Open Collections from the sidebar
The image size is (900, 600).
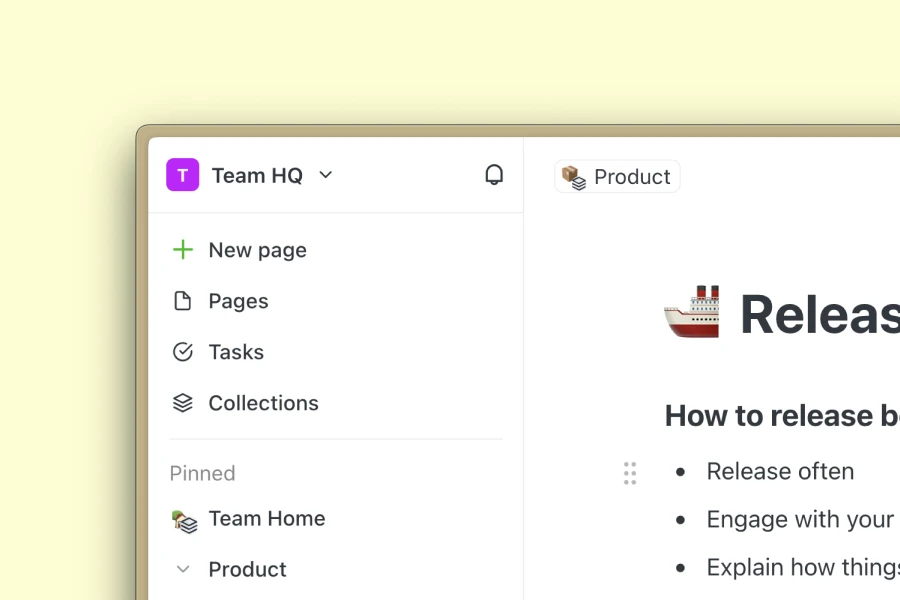tap(263, 403)
